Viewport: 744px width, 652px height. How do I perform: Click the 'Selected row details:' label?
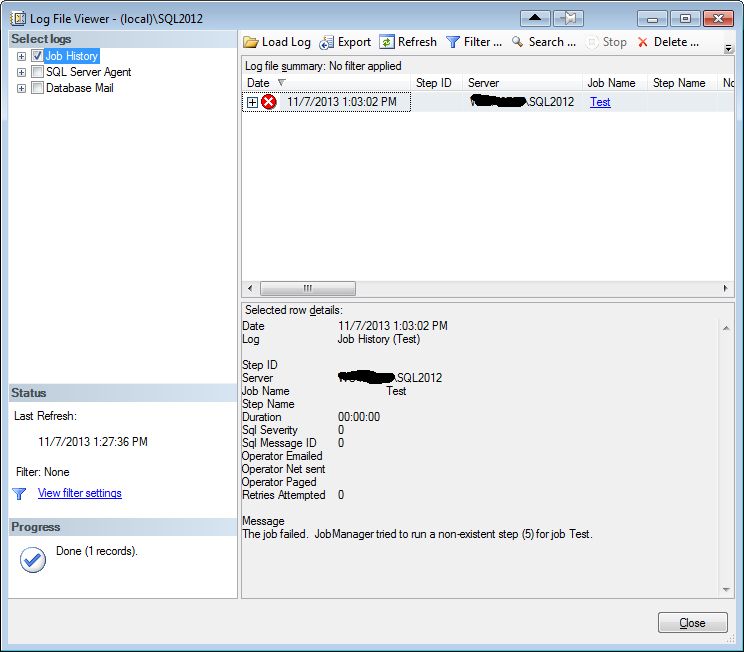(x=294, y=310)
